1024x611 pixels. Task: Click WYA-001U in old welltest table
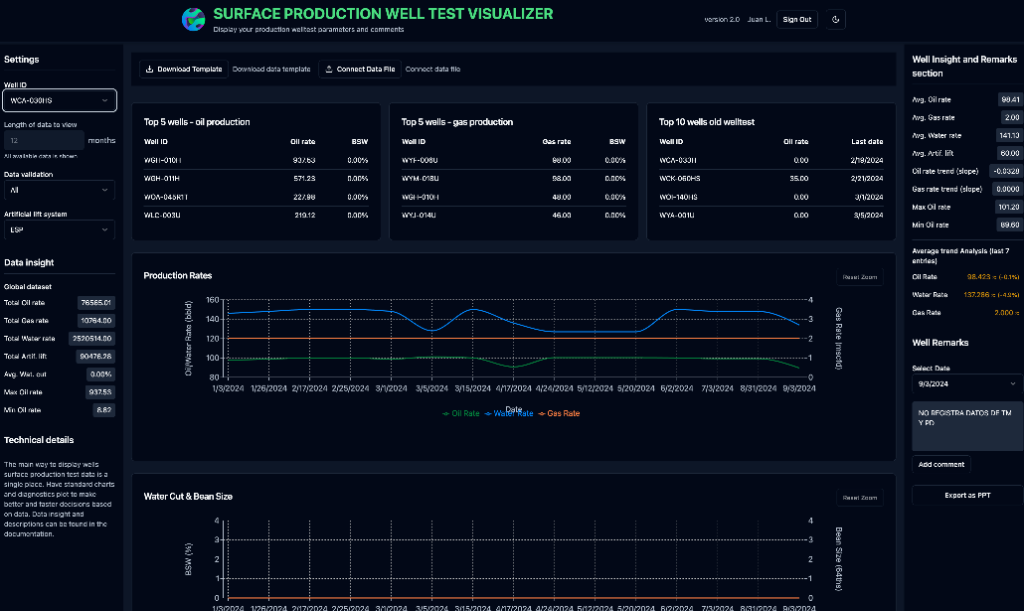click(x=677, y=215)
